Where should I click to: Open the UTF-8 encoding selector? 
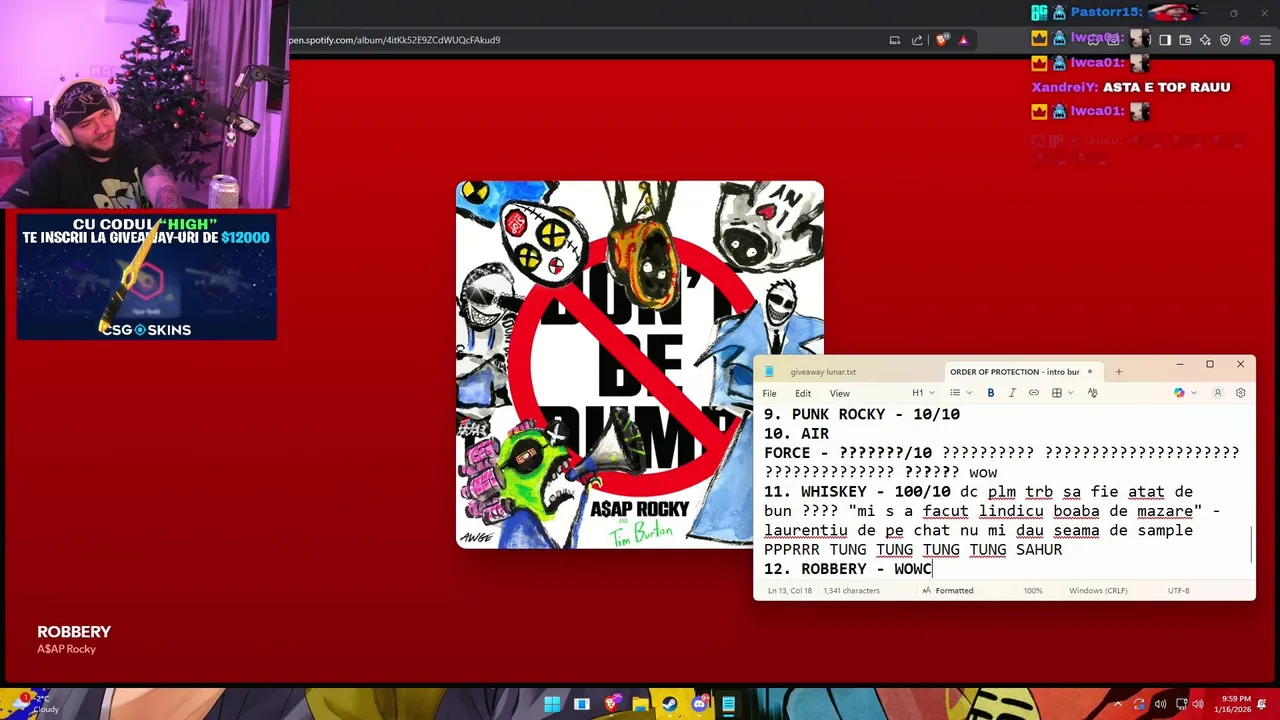[x=1178, y=591]
